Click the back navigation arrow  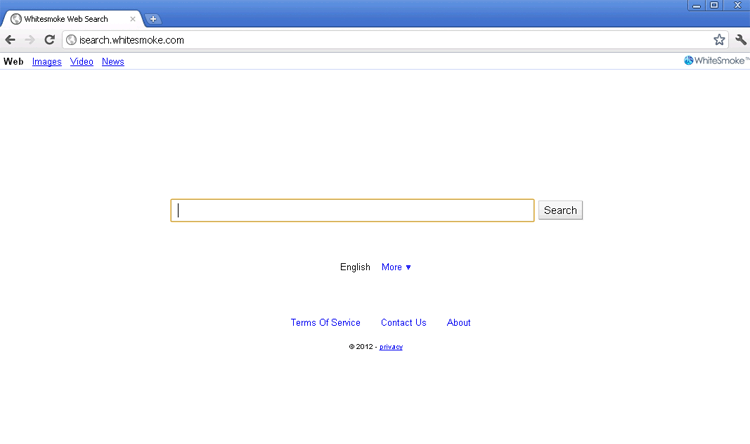(11, 40)
